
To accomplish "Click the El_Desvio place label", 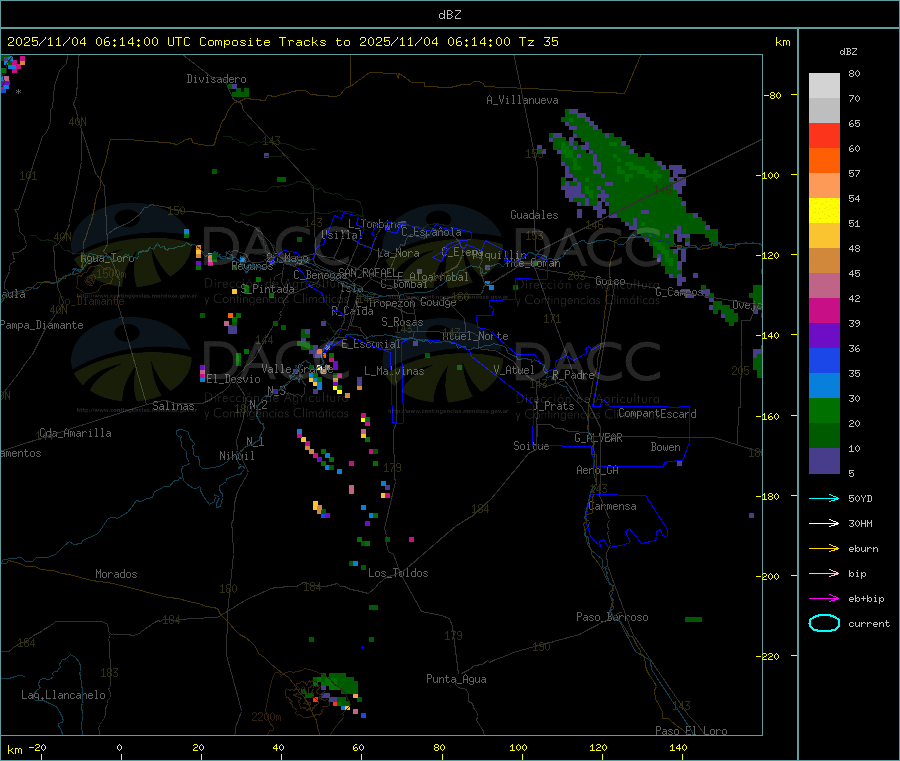I will click(234, 379).
